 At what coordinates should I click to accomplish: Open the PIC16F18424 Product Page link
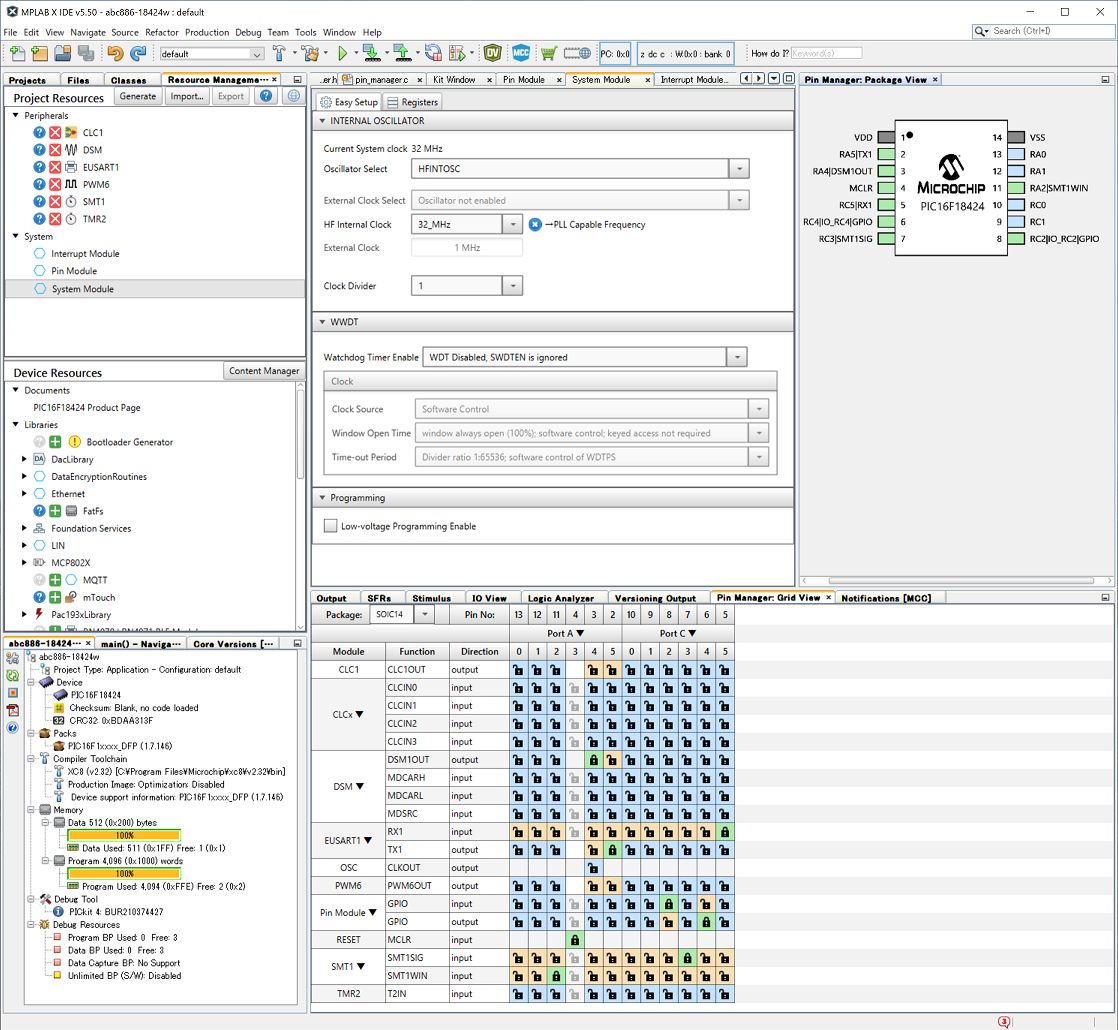pyautogui.click(x=86, y=408)
